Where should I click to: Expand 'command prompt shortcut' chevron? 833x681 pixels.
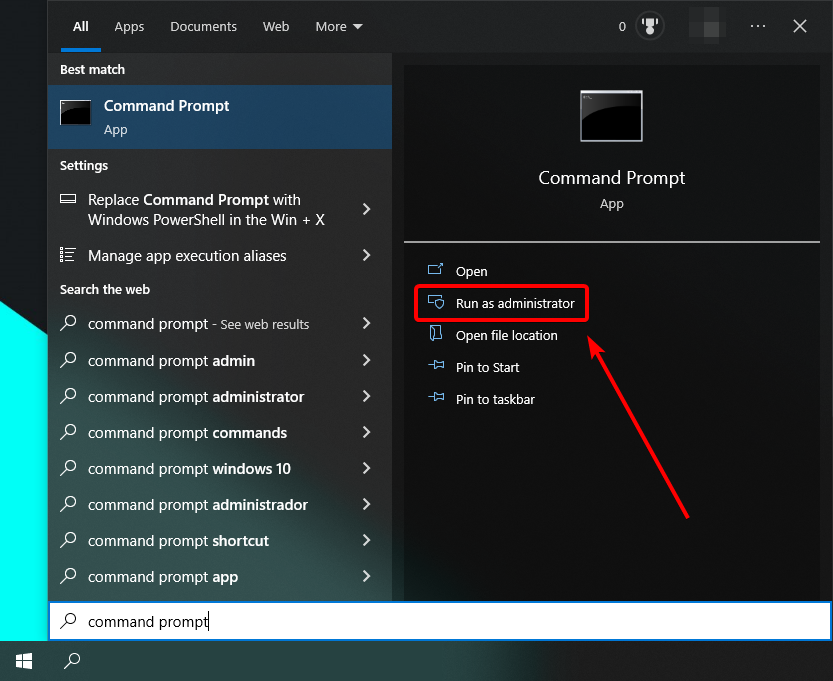[x=366, y=540]
